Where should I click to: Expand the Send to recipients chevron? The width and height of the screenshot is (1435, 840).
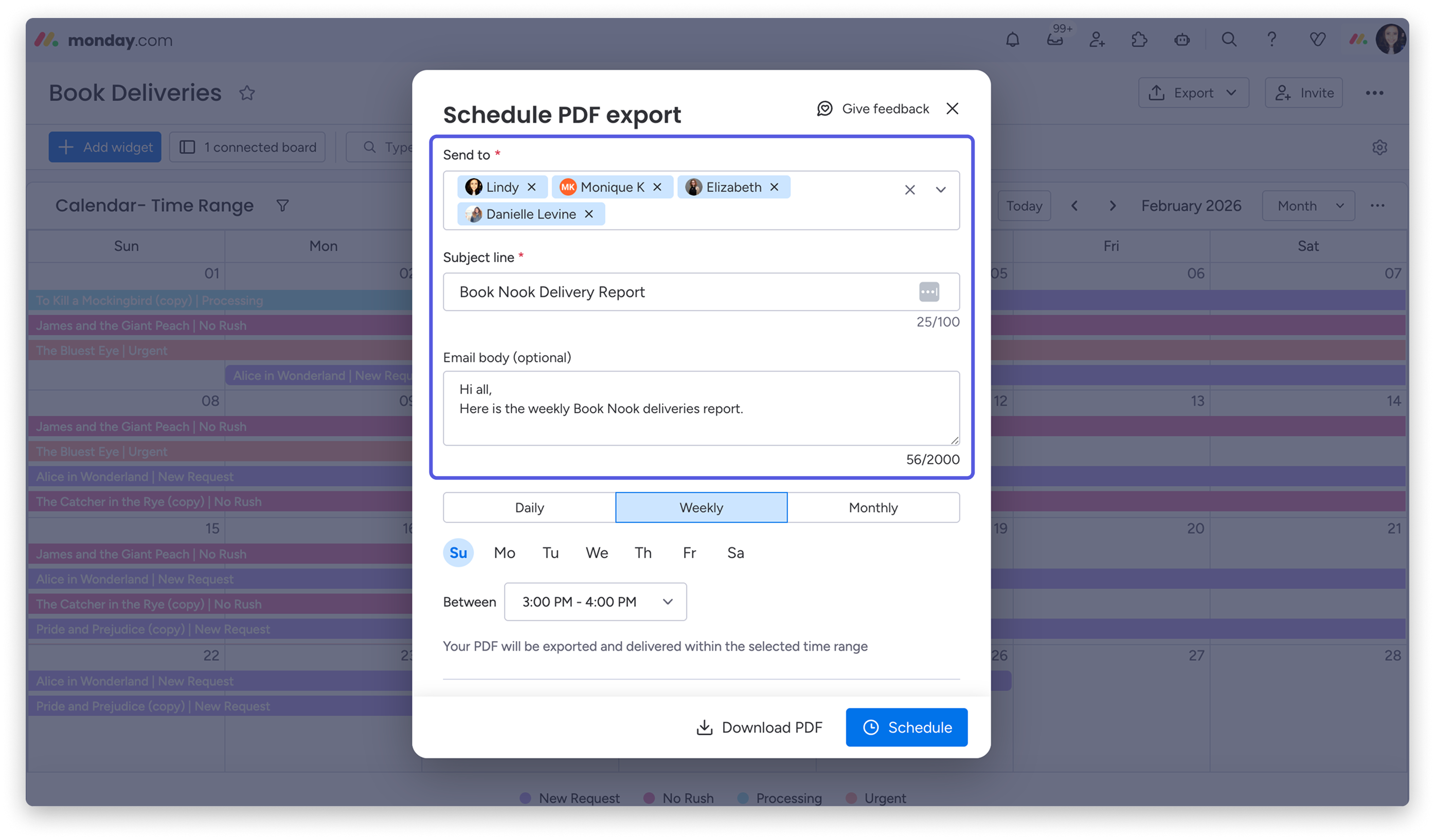pyautogui.click(x=941, y=190)
